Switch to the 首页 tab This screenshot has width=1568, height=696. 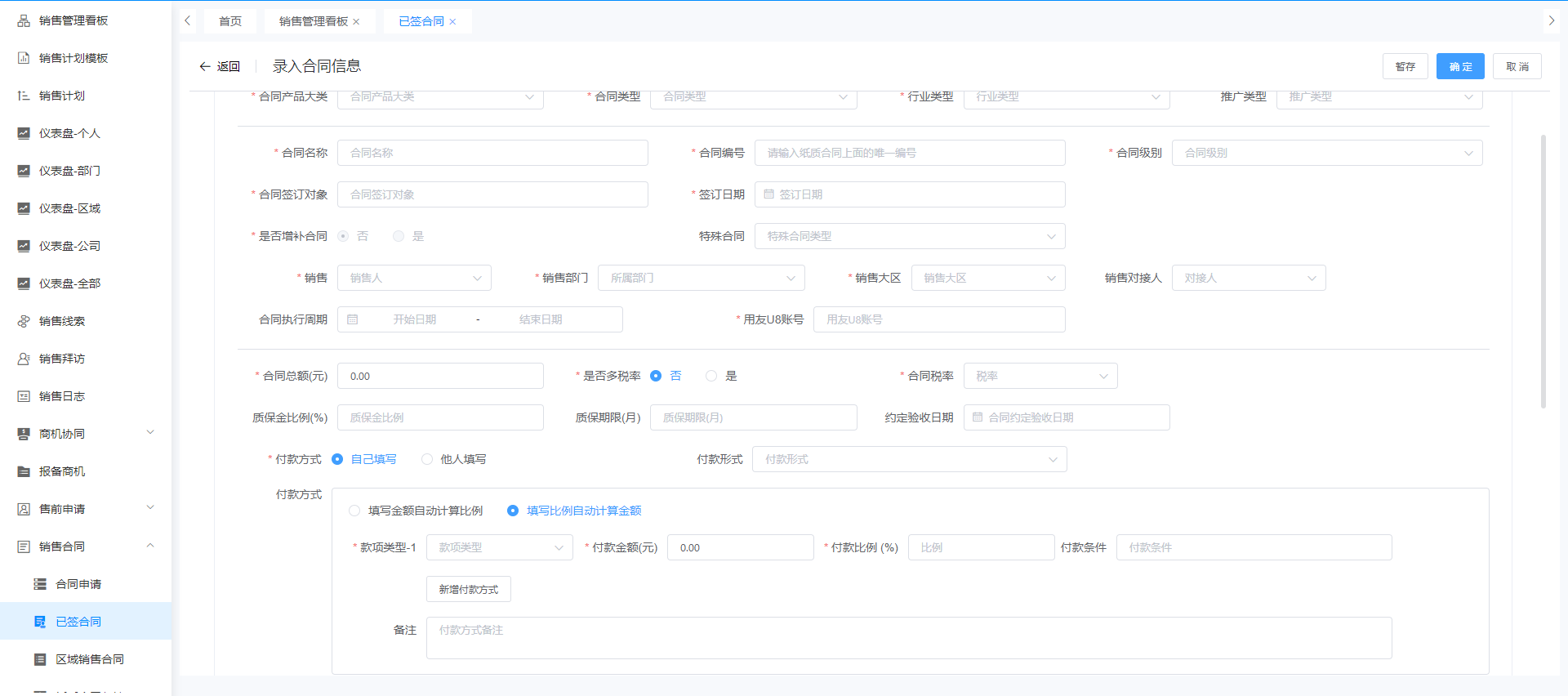[x=230, y=21]
